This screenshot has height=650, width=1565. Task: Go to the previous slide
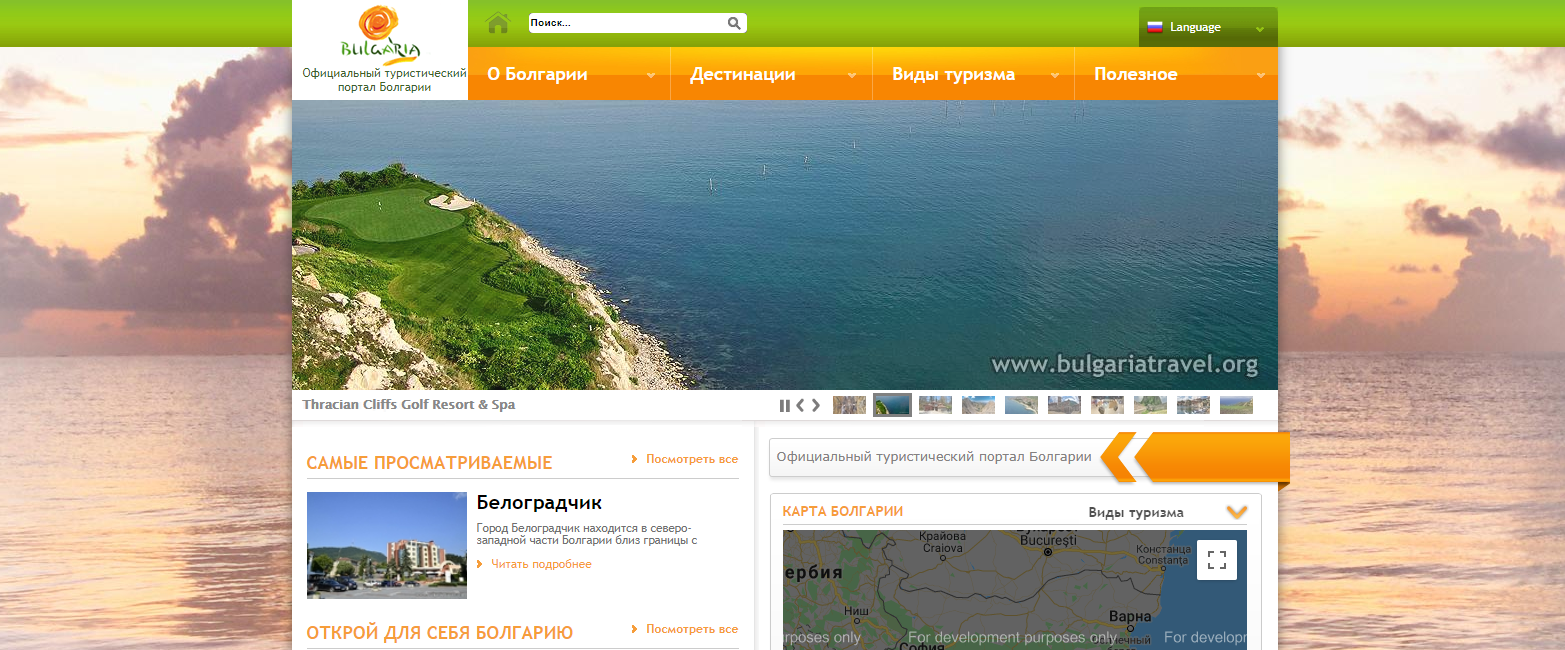pos(800,405)
